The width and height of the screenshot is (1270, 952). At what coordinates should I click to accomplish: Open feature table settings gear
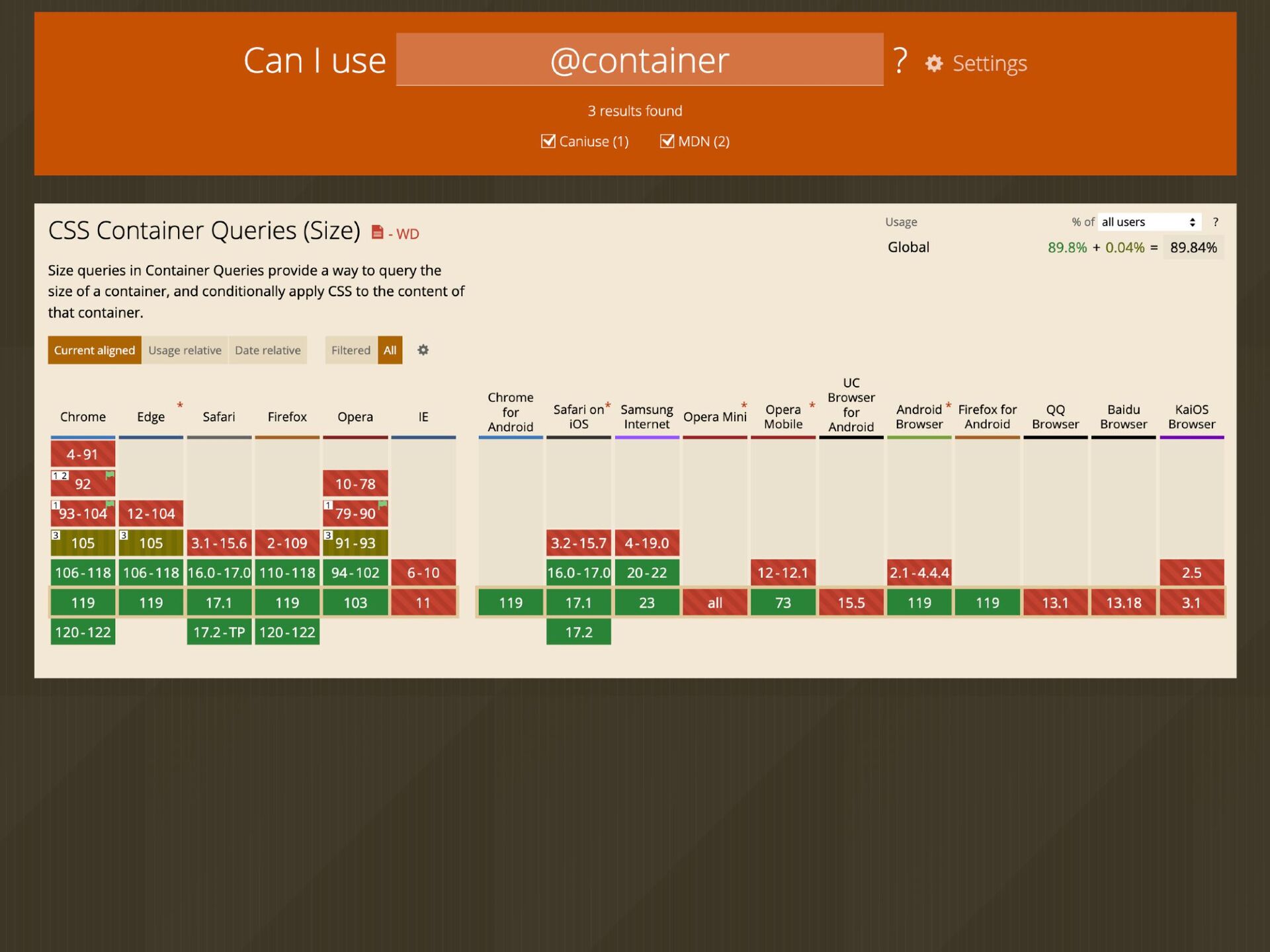click(423, 350)
